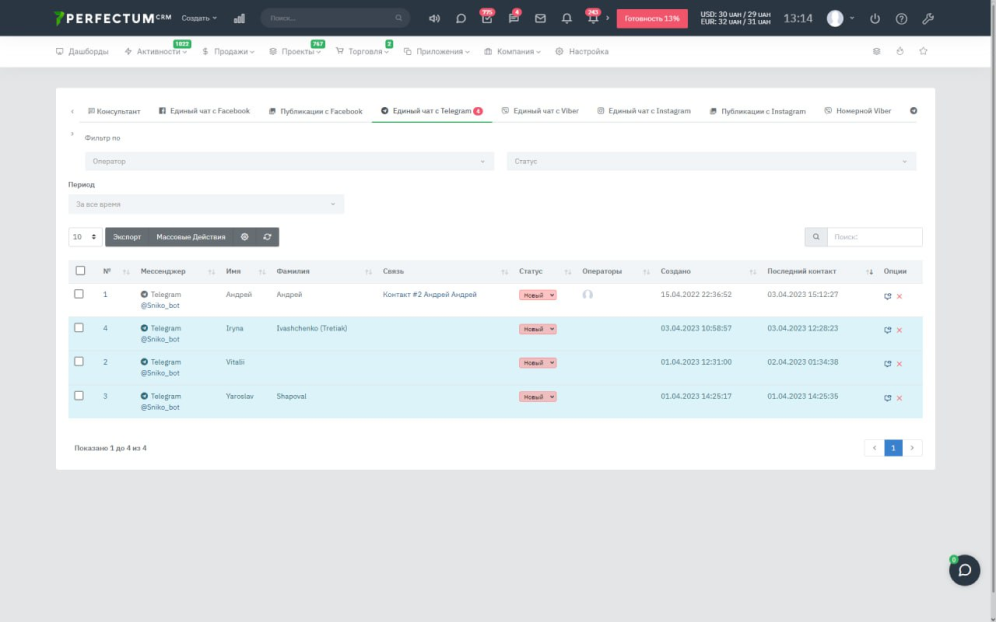Open the Оператор filter dropdown
996x622 pixels.
(x=289, y=161)
